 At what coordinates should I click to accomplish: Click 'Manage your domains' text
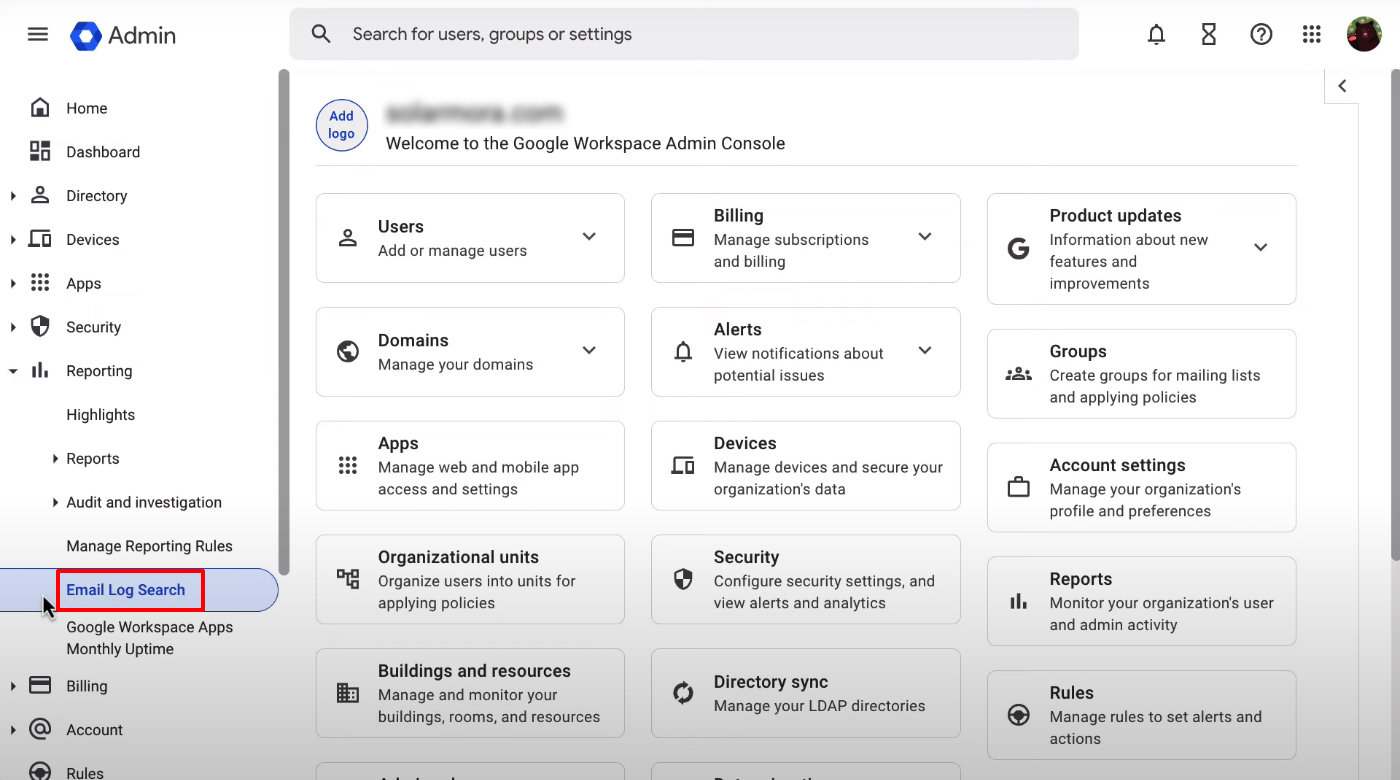tap(455, 364)
